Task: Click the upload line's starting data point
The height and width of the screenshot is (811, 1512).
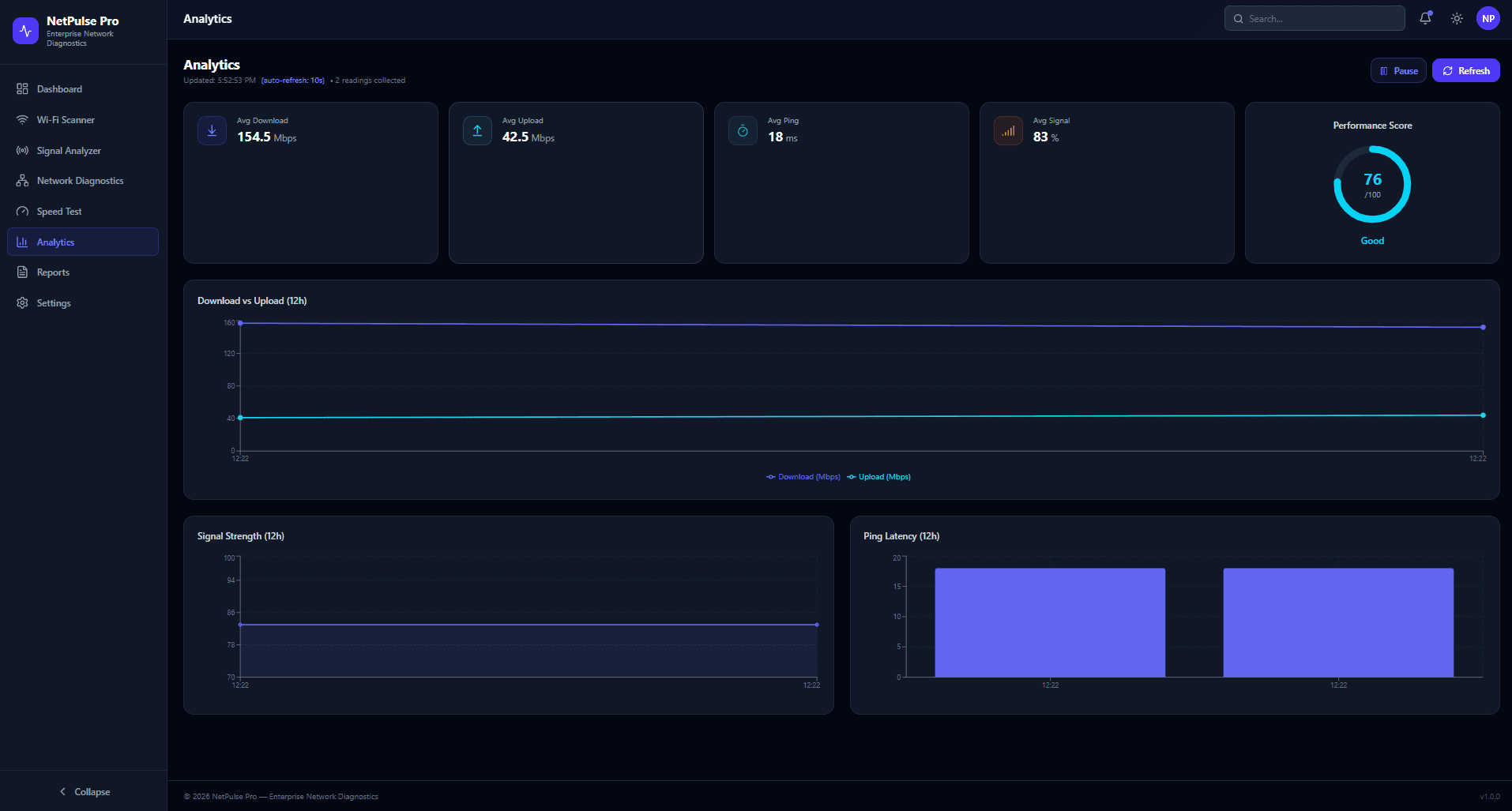Action: (240, 418)
